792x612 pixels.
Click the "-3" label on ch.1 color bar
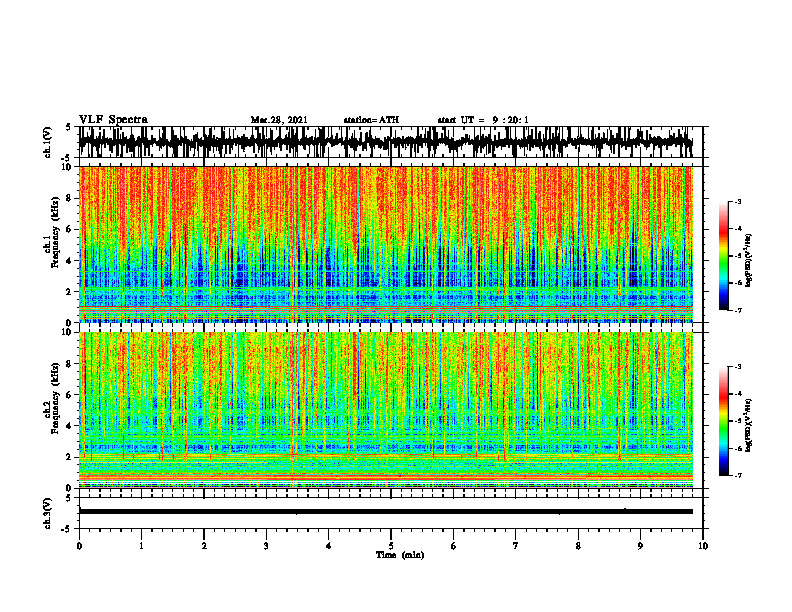[737, 201]
